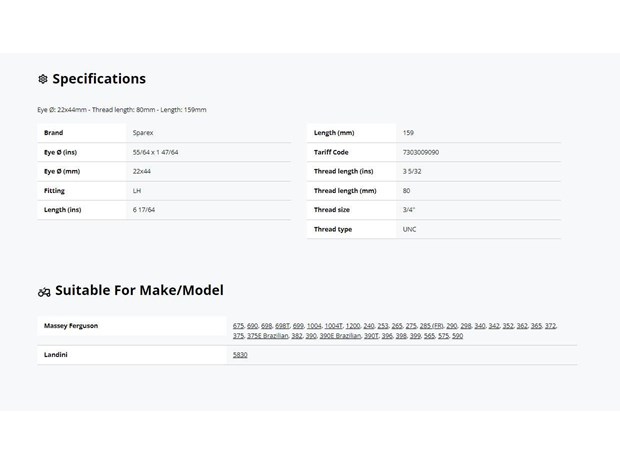Click the Tariff Code value 7303009090
This screenshot has height=465, width=620.
click(x=421, y=152)
